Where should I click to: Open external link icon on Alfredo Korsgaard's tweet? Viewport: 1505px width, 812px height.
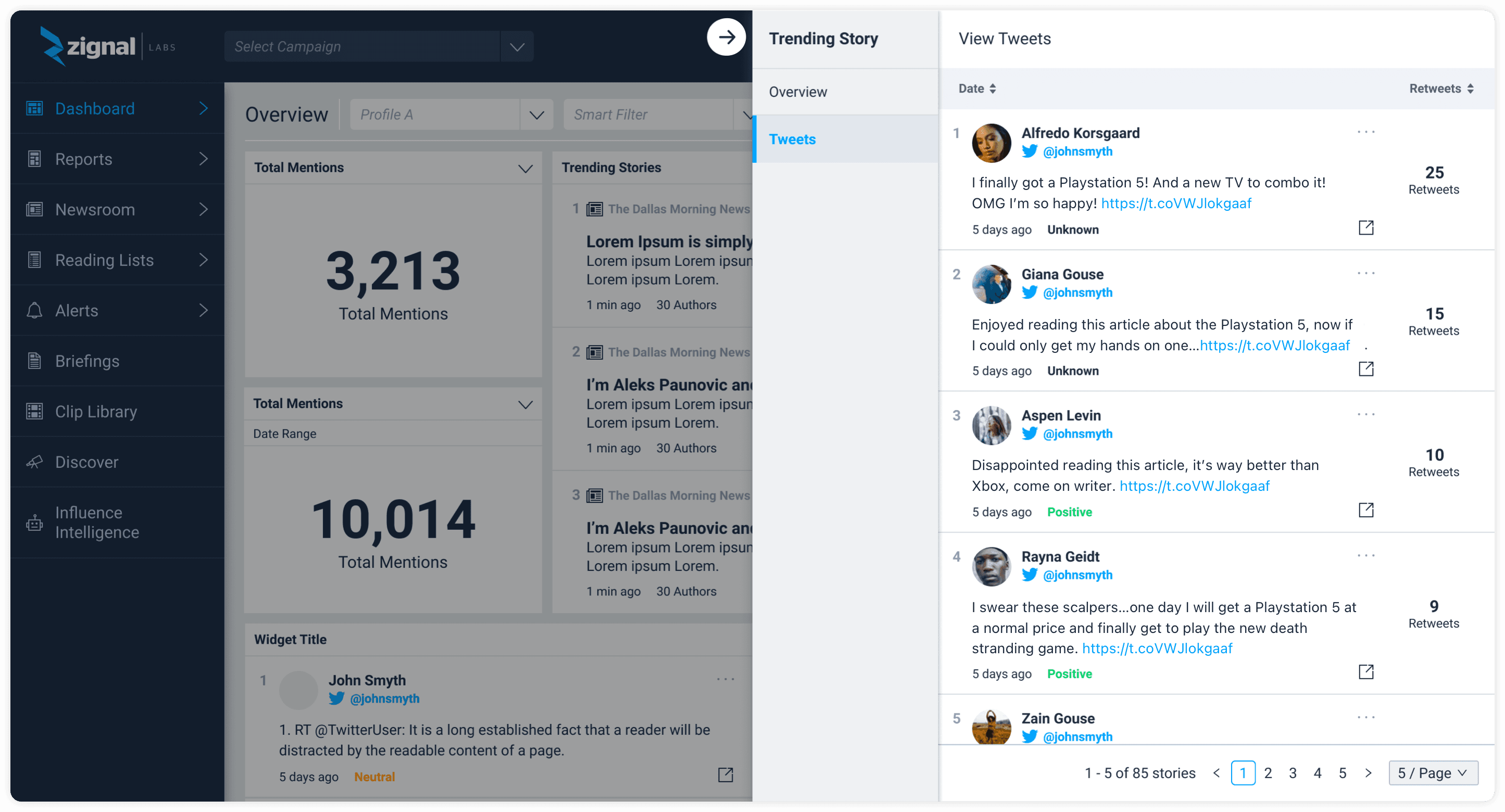pos(1366,227)
